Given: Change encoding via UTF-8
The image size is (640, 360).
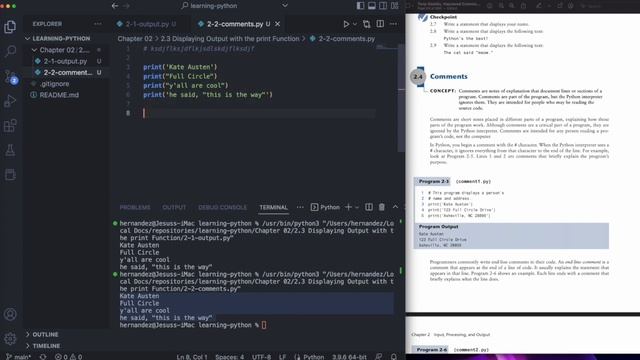Looking at the screenshot, I should [x=261, y=357].
